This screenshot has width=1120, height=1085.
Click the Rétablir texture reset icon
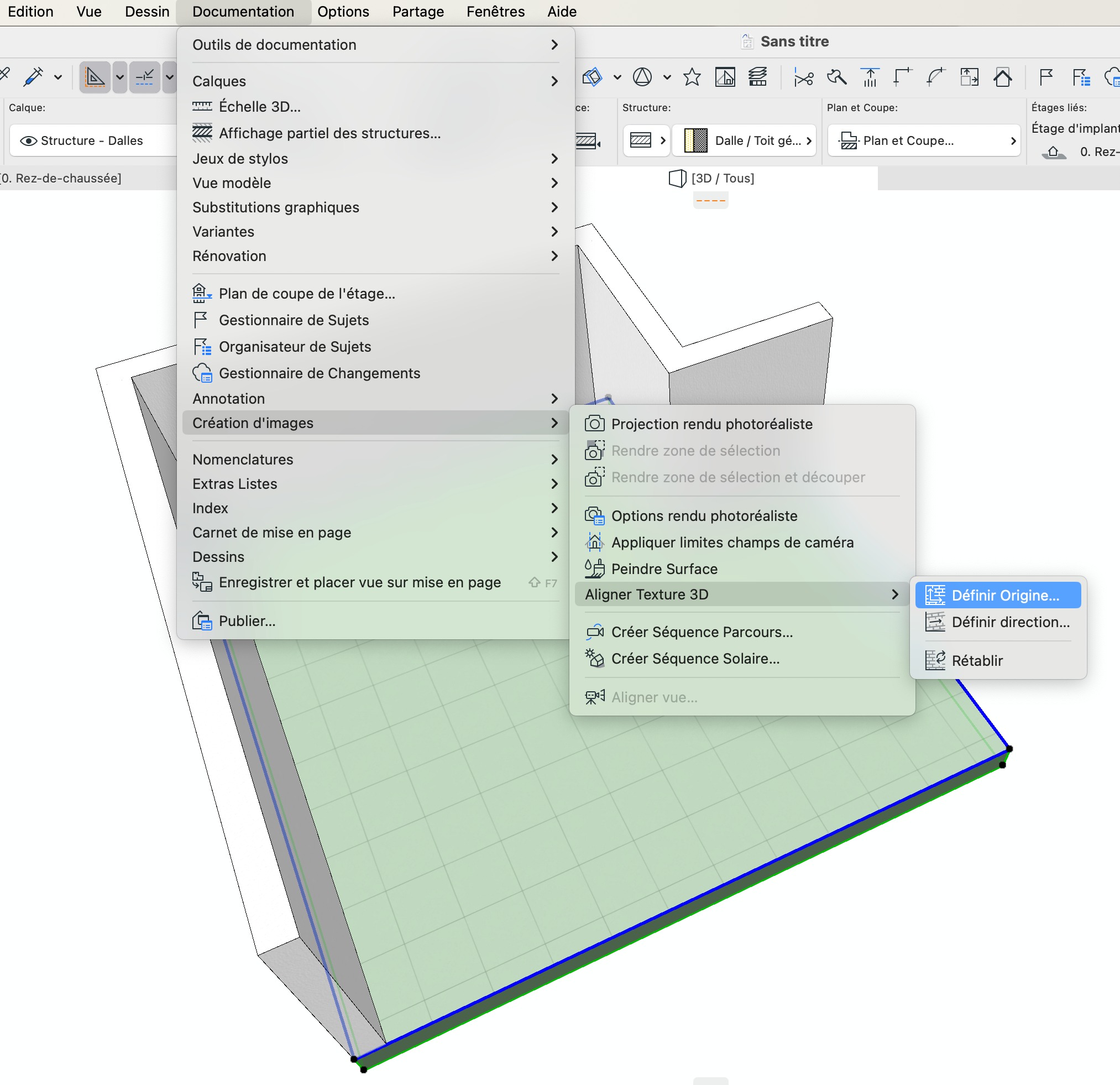click(x=935, y=660)
